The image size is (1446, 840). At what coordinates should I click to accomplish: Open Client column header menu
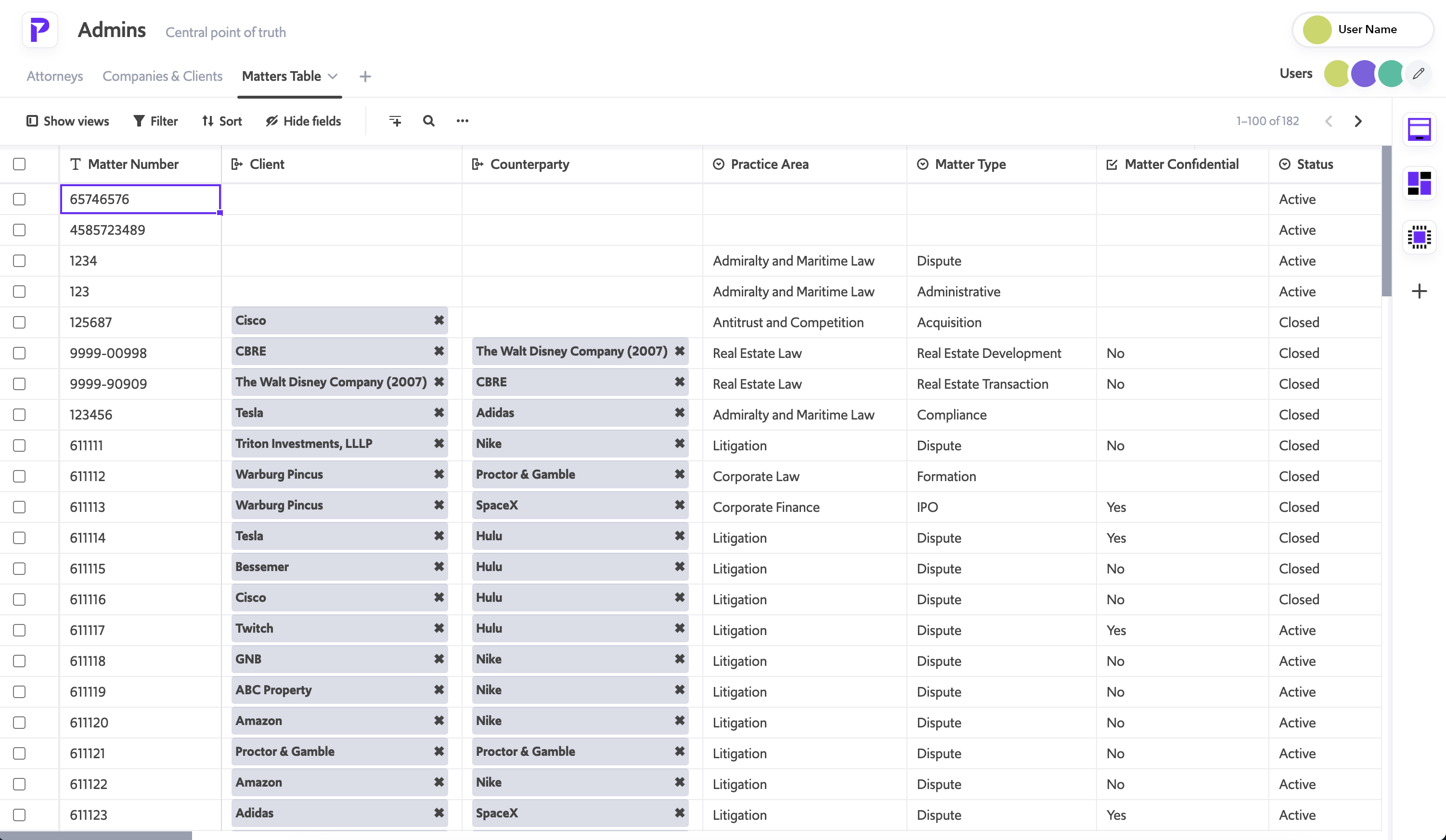[x=341, y=164]
